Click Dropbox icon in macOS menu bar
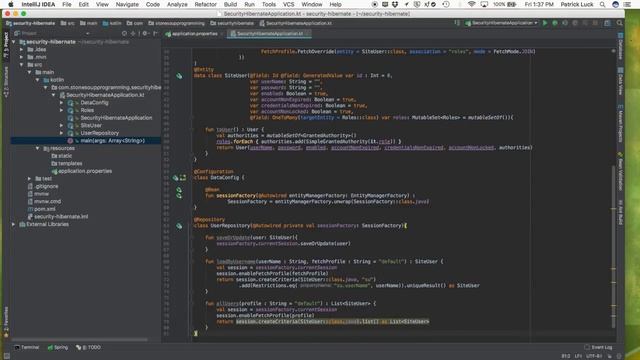Screen dimensions: 640x360 click(395, 4)
